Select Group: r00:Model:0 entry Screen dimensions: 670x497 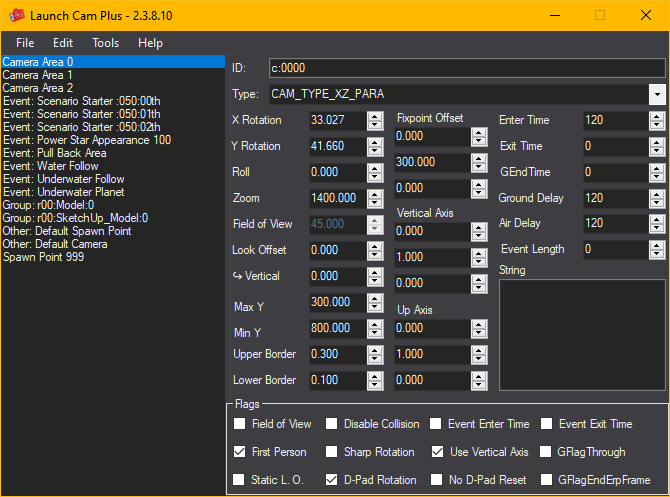coord(113,205)
